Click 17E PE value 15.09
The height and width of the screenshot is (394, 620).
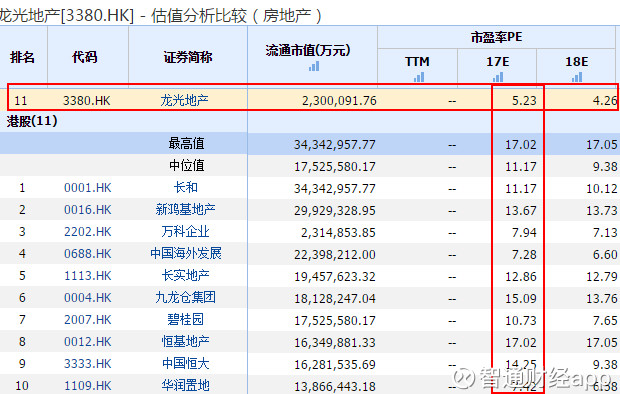(521, 298)
